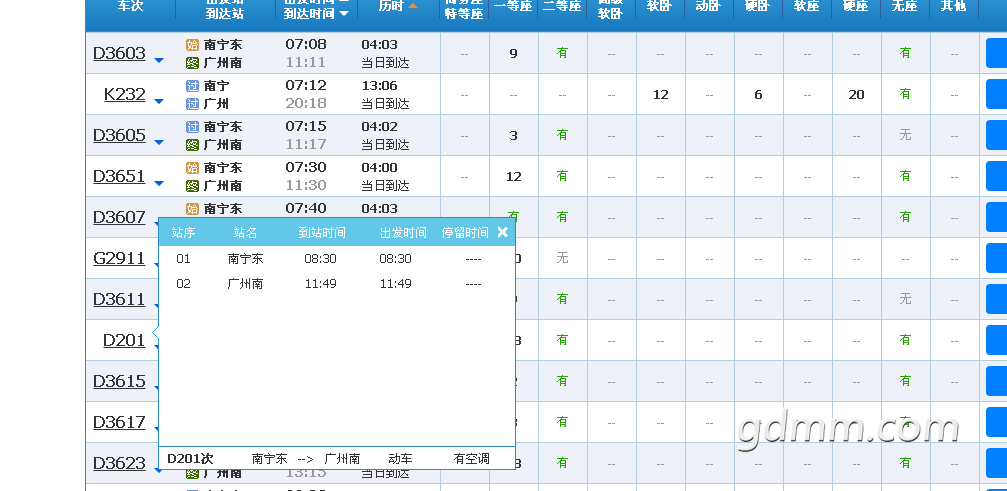The width and height of the screenshot is (1007, 491).
Task: Click terminal station icon beside D3603 广州南
Action: (x=192, y=63)
